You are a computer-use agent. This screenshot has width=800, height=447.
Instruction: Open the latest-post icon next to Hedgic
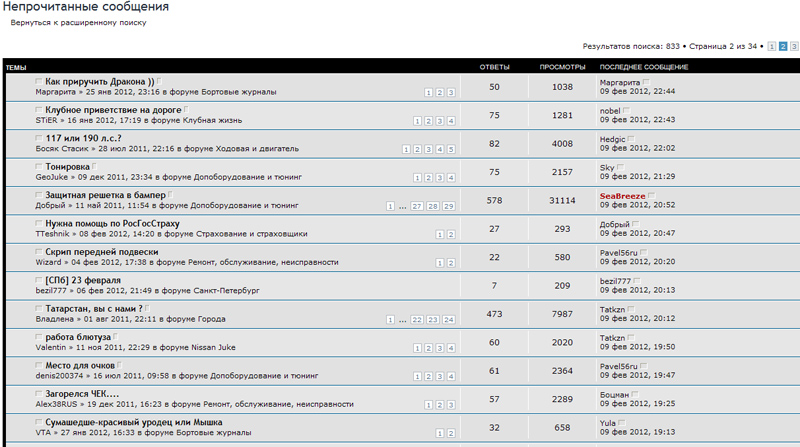[x=631, y=139]
